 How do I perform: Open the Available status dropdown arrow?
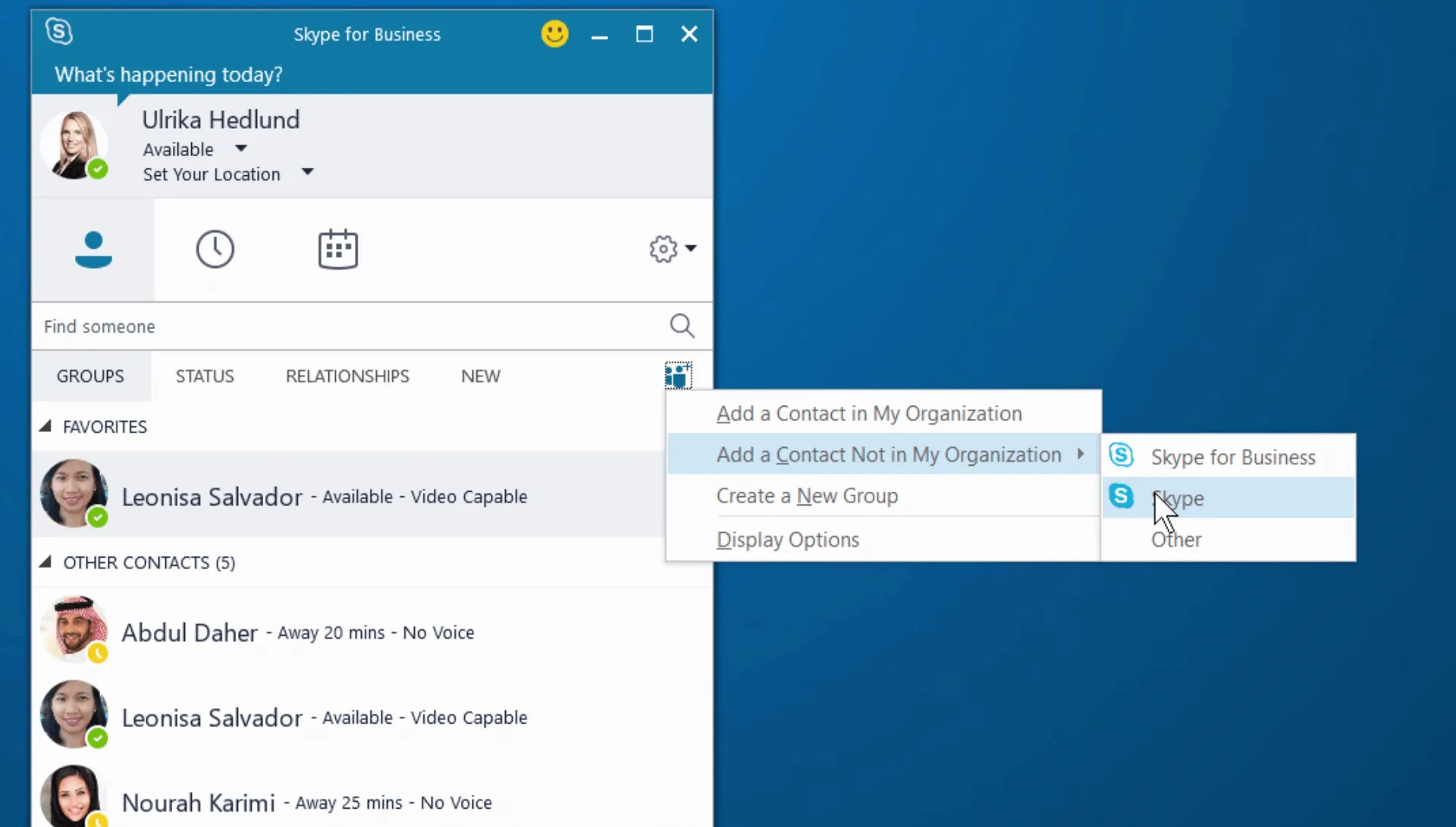click(241, 149)
